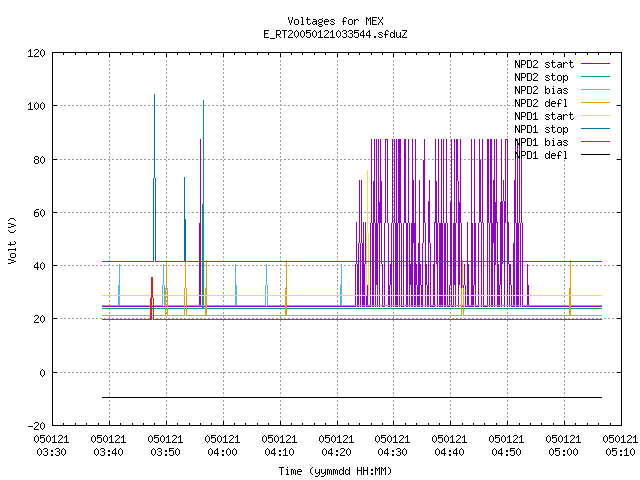Click the yellow NPD1 start spike near 04:25
640x480 pixels.
pos(367,233)
